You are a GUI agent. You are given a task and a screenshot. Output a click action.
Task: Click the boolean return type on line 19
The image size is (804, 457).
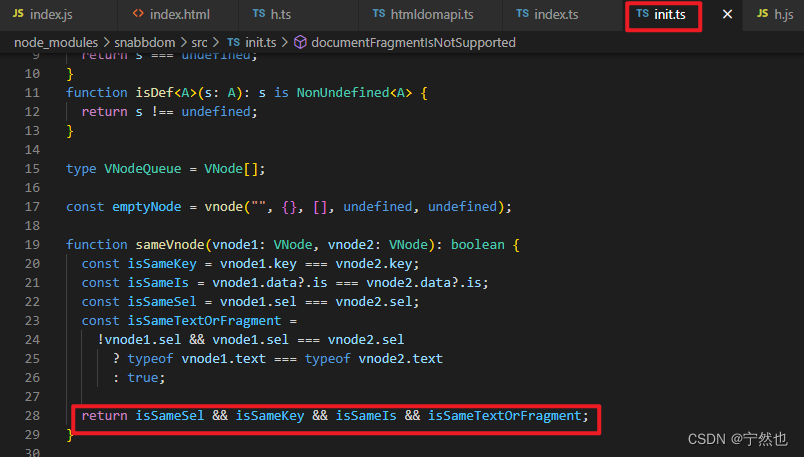[477, 245]
